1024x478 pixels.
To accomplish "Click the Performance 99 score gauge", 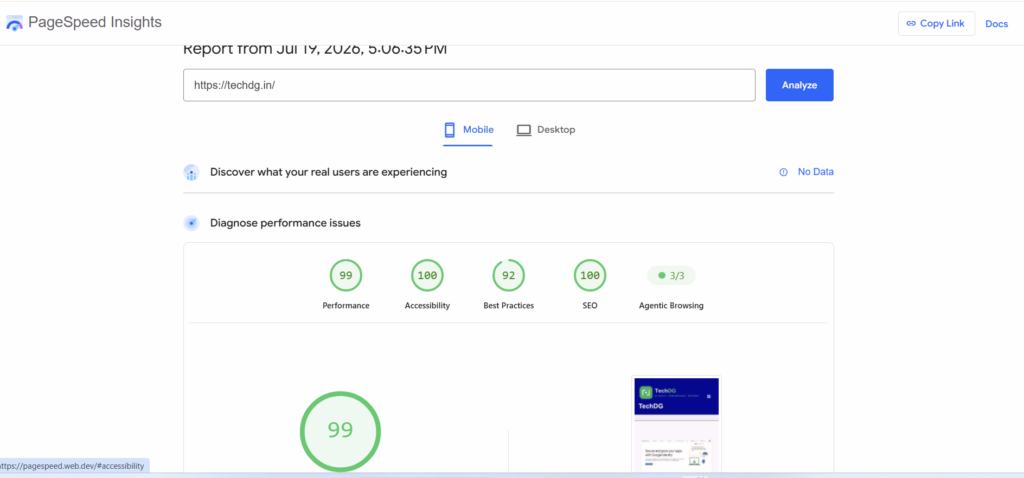I will pos(345,276).
